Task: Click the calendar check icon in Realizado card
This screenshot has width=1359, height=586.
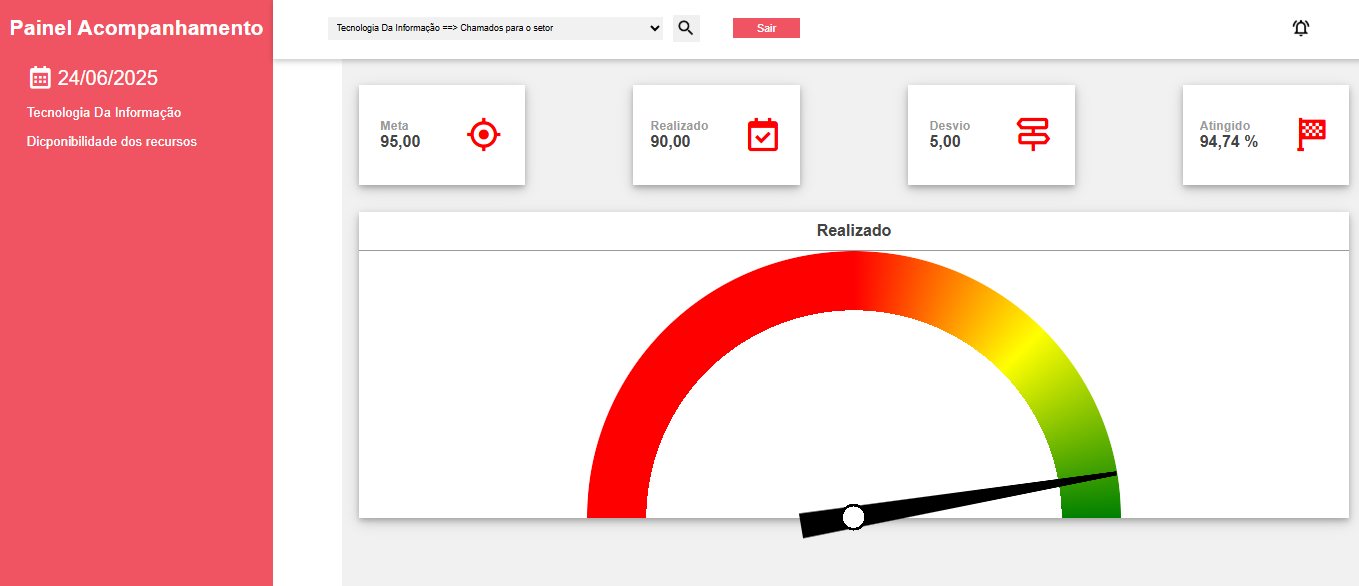Action: point(762,134)
